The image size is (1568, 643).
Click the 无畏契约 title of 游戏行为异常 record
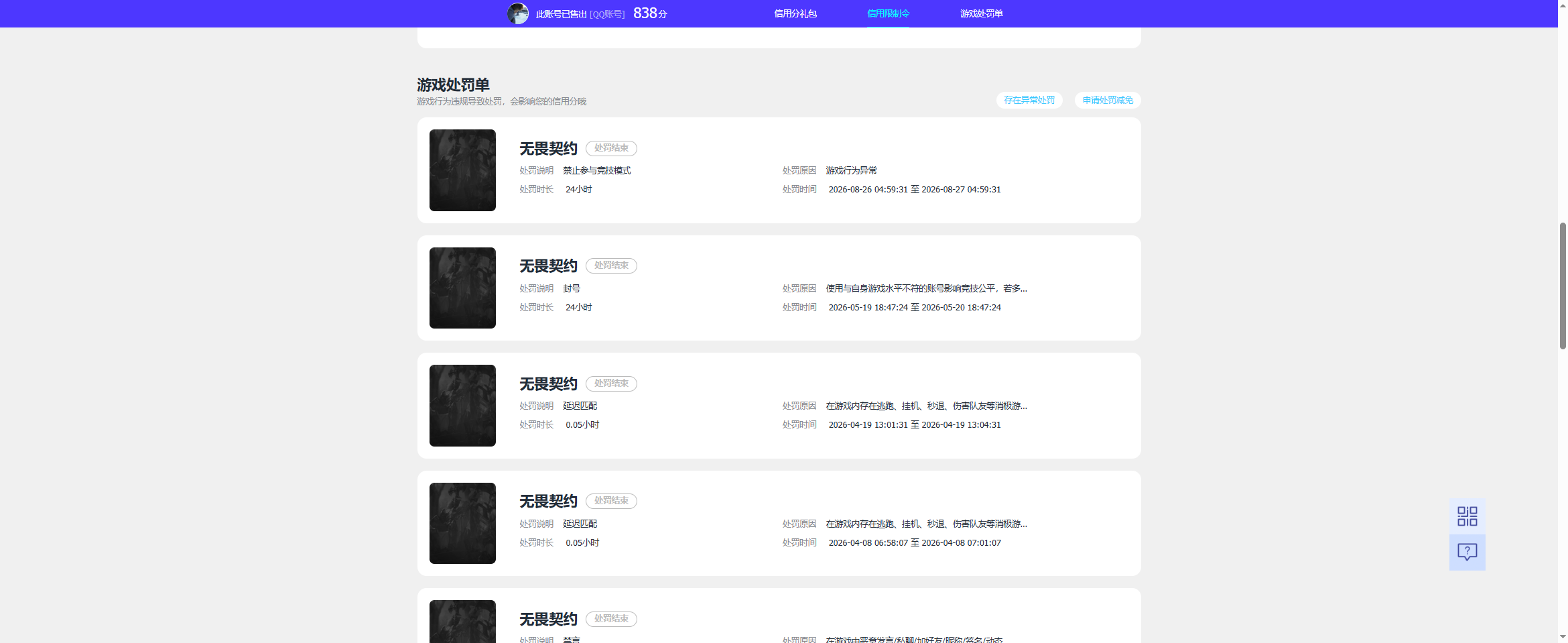click(548, 149)
